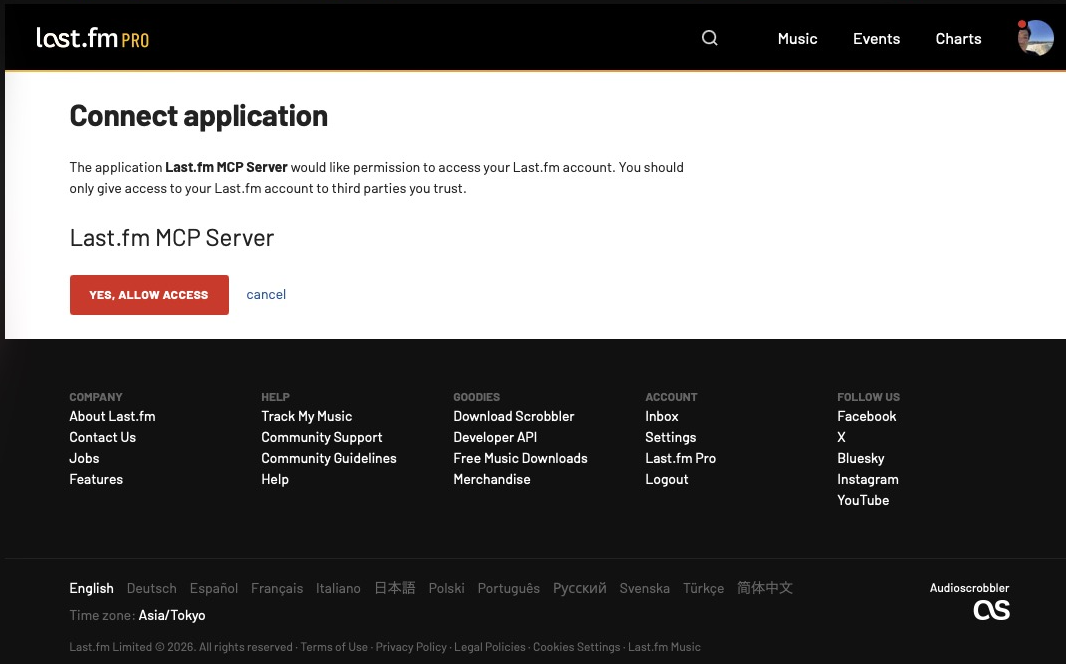Open the Help footer link
1066x664 pixels.
pyautogui.click(x=275, y=479)
